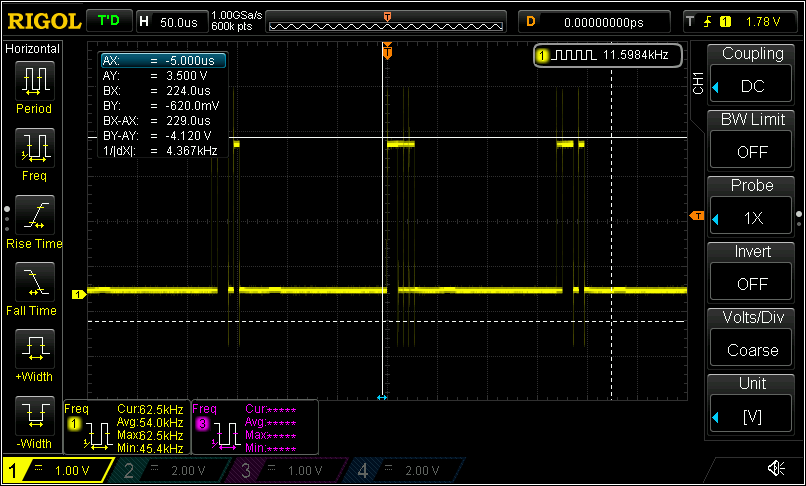This screenshot has height=486, width=806.
Task: Click the trigger level 1.78 V readout
Action: [x=763, y=22]
